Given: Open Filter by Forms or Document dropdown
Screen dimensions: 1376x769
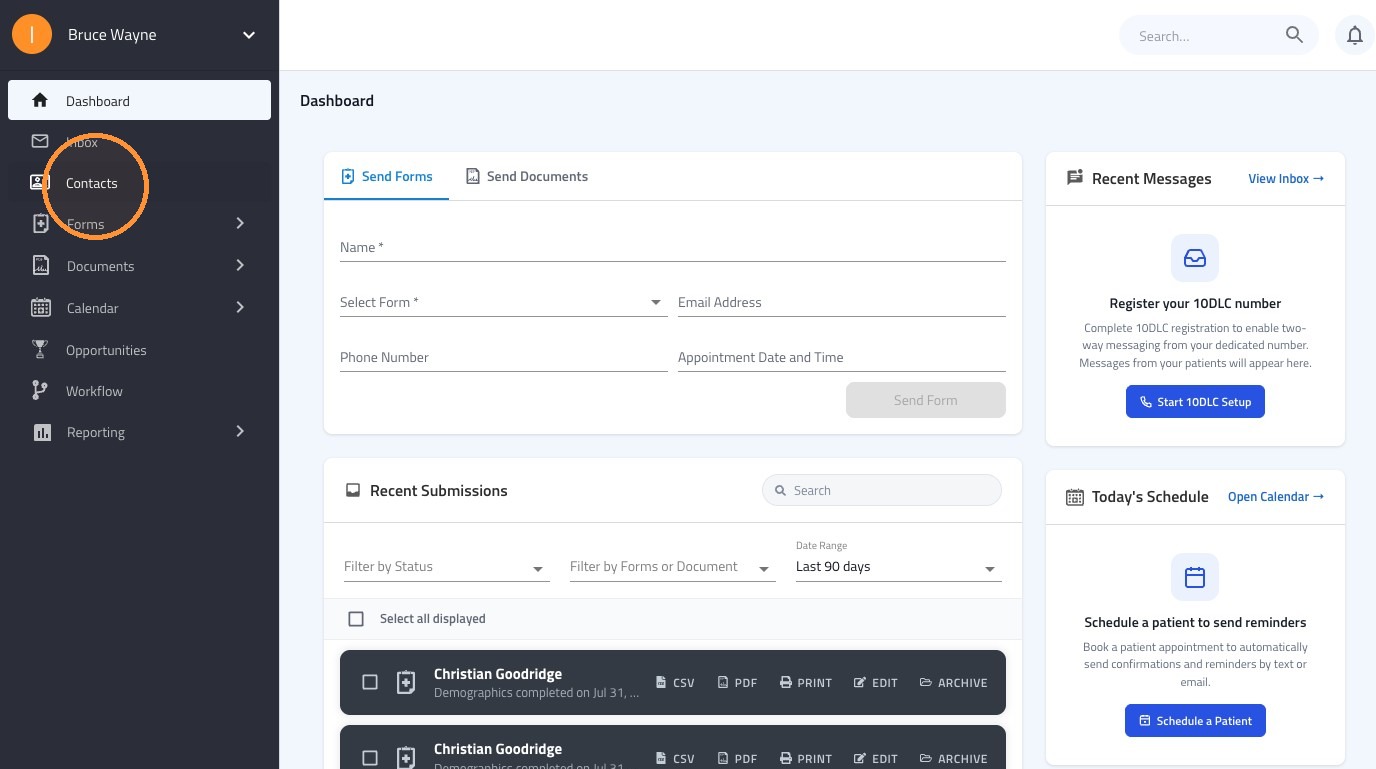Looking at the screenshot, I should [672, 567].
